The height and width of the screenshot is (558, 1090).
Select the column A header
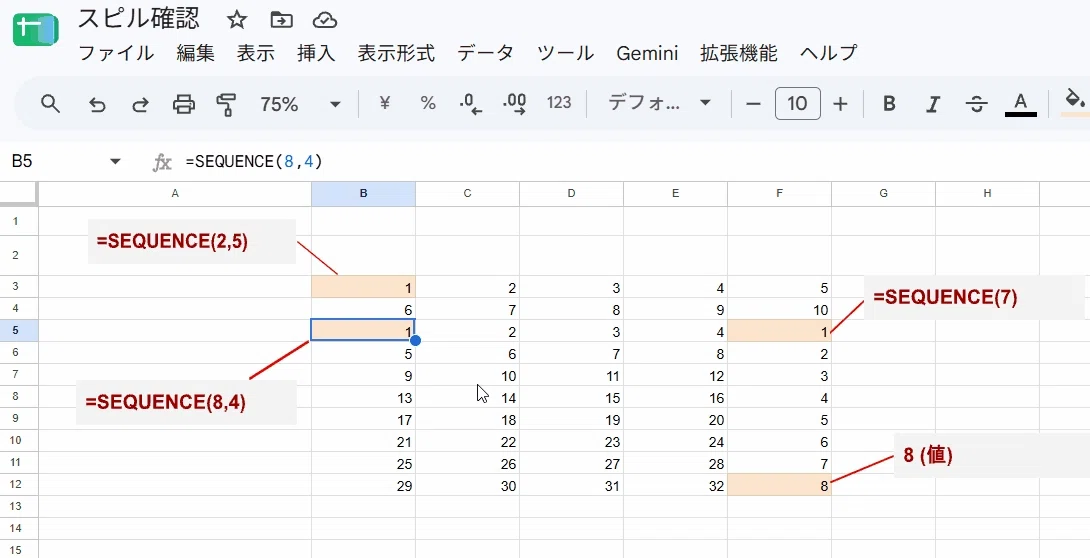click(175, 194)
